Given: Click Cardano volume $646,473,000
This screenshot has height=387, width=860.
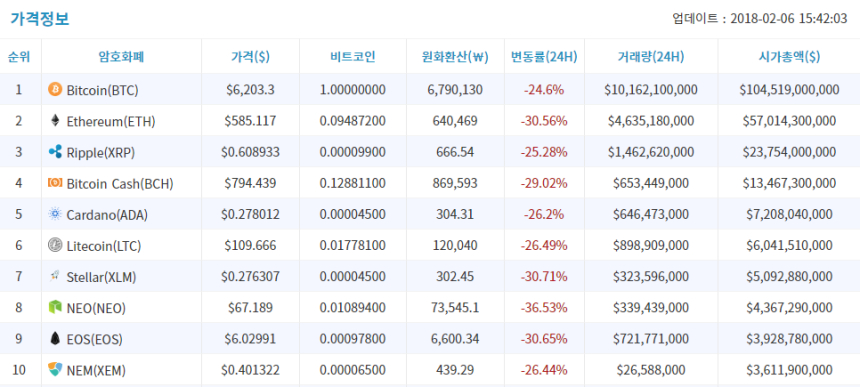Looking at the screenshot, I should click(651, 215).
